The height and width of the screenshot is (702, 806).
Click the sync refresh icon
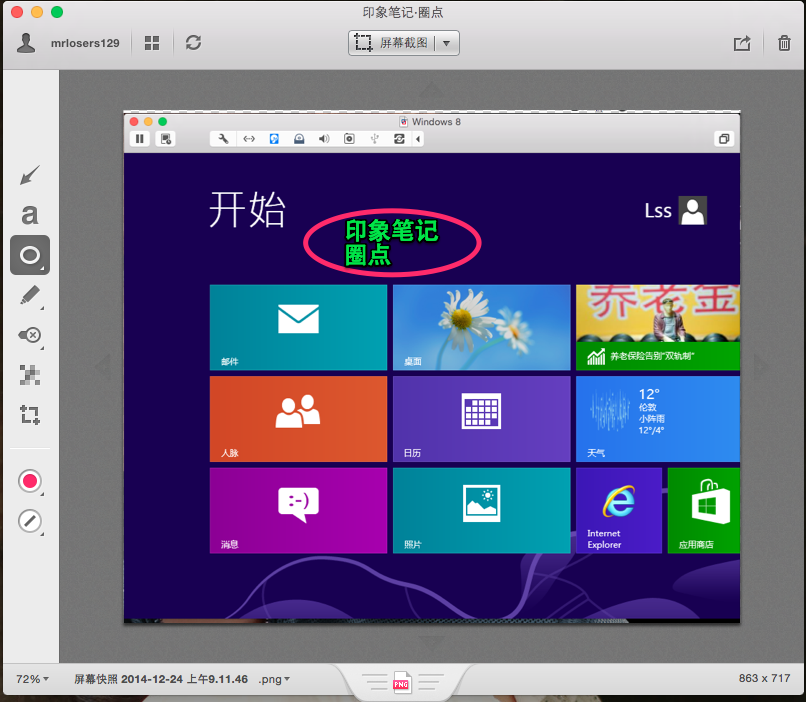[x=193, y=43]
